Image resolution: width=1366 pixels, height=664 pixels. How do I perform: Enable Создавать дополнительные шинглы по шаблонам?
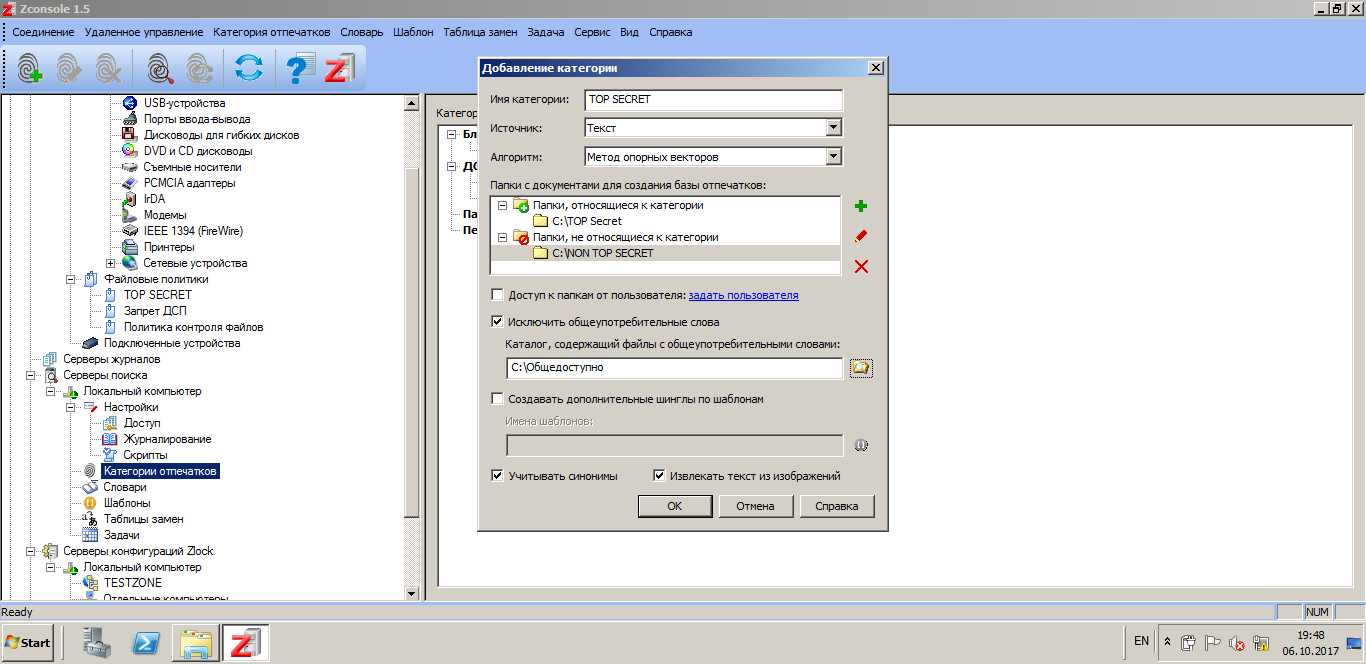click(498, 399)
